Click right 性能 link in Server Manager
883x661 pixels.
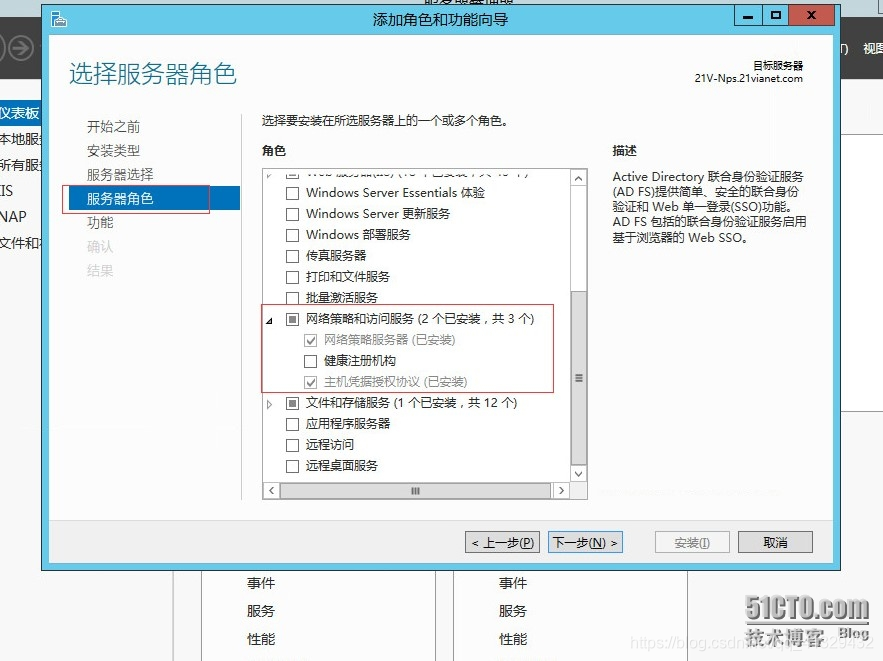tap(513, 640)
